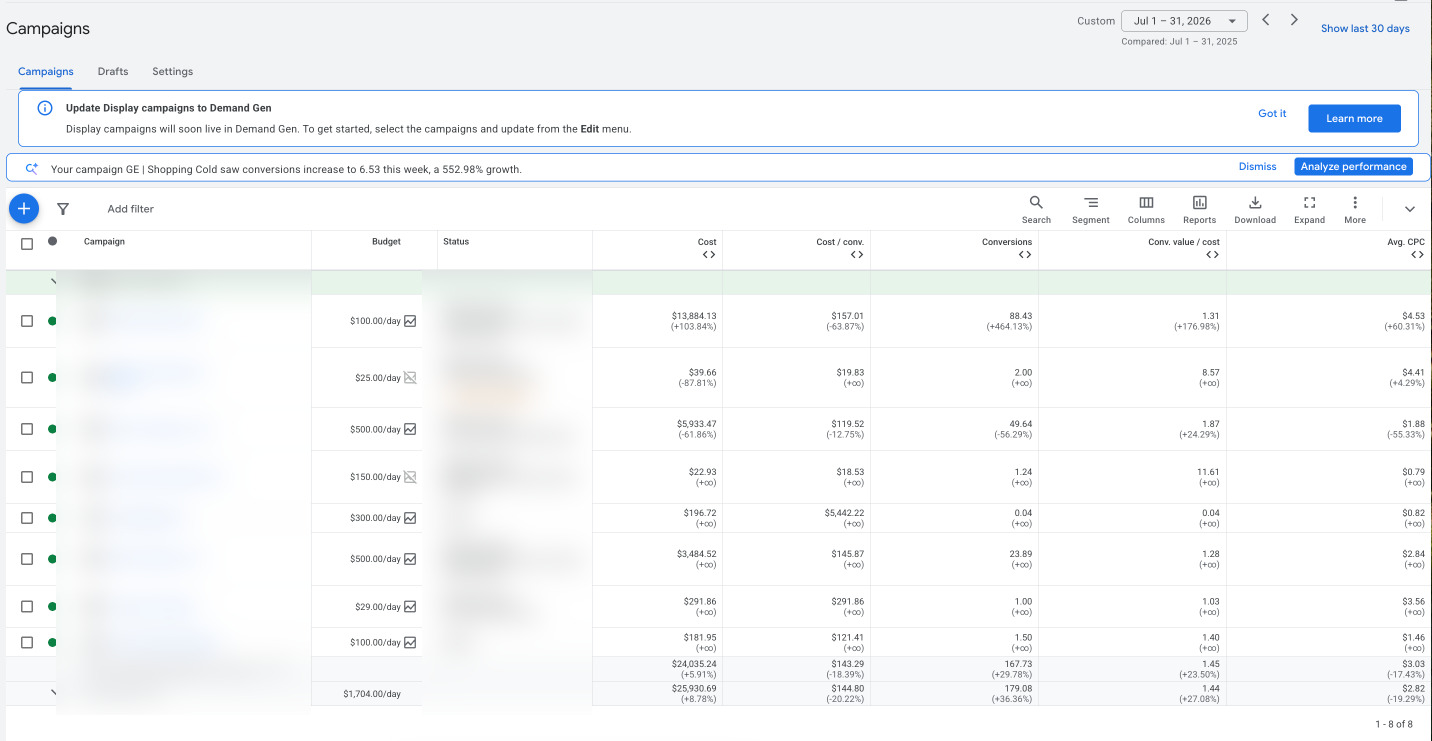Select the campaign row costing $22.93
Screen dimensions: 1432x741
27,477
